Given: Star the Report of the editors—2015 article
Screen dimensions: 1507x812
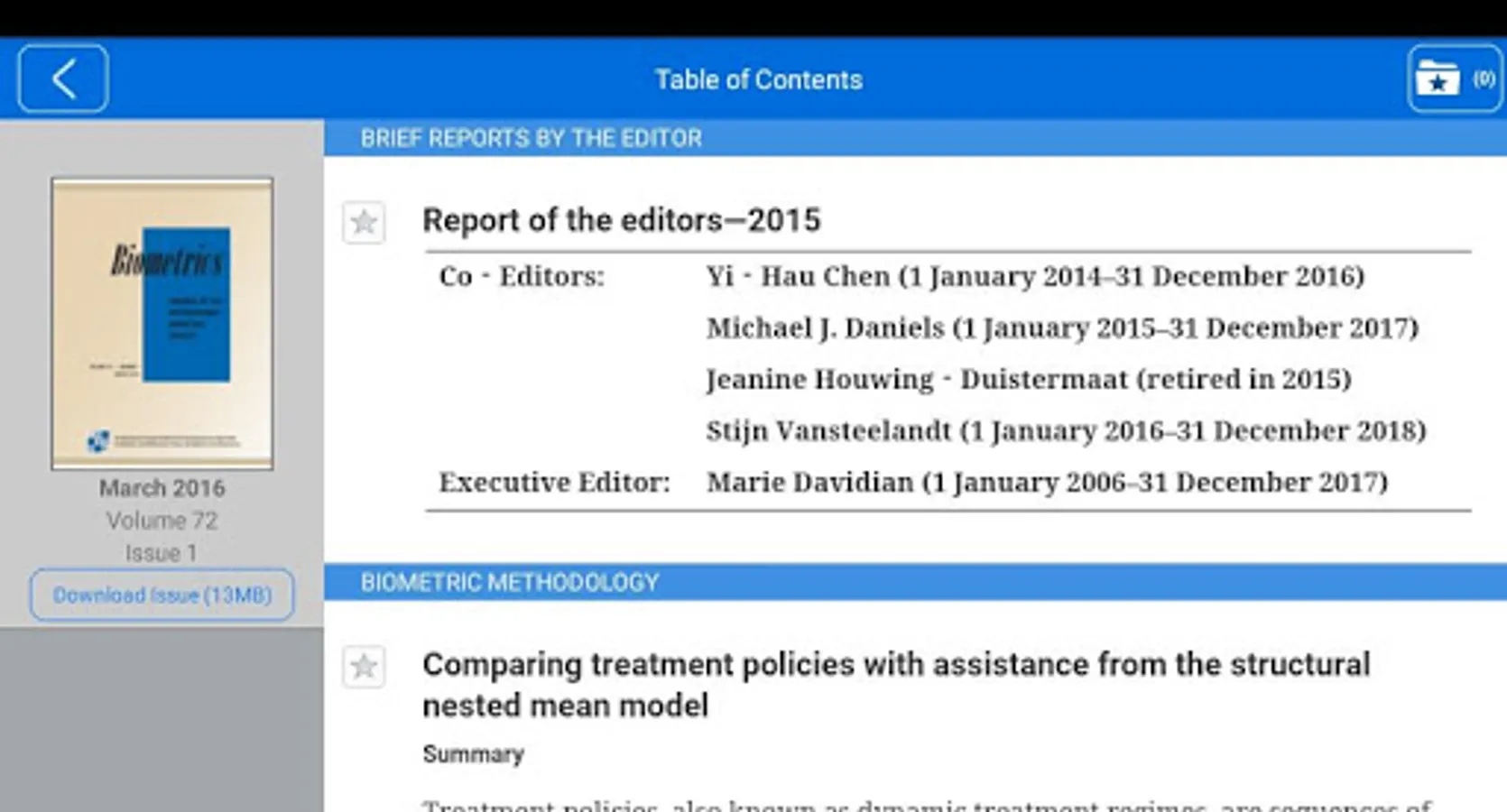Looking at the screenshot, I should coord(364,222).
